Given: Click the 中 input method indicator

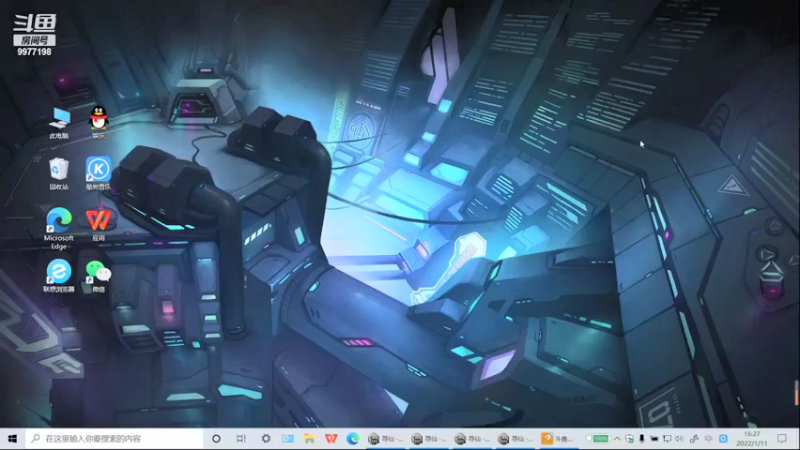Looking at the screenshot, I should (x=709, y=439).
